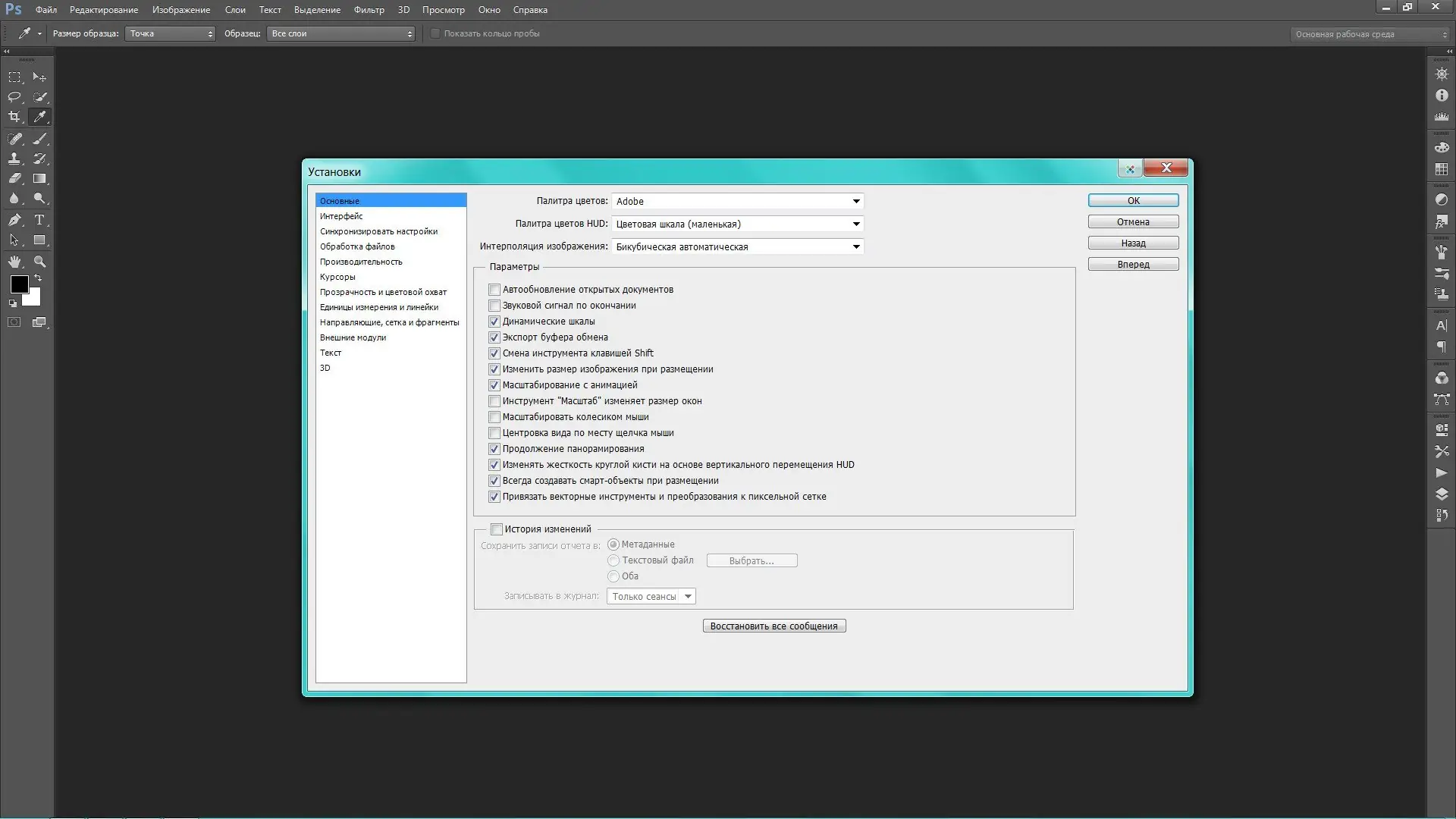Pick the Gradient tool
Image resolution: width=1456 pixels, height=819 pixels.
39,178
